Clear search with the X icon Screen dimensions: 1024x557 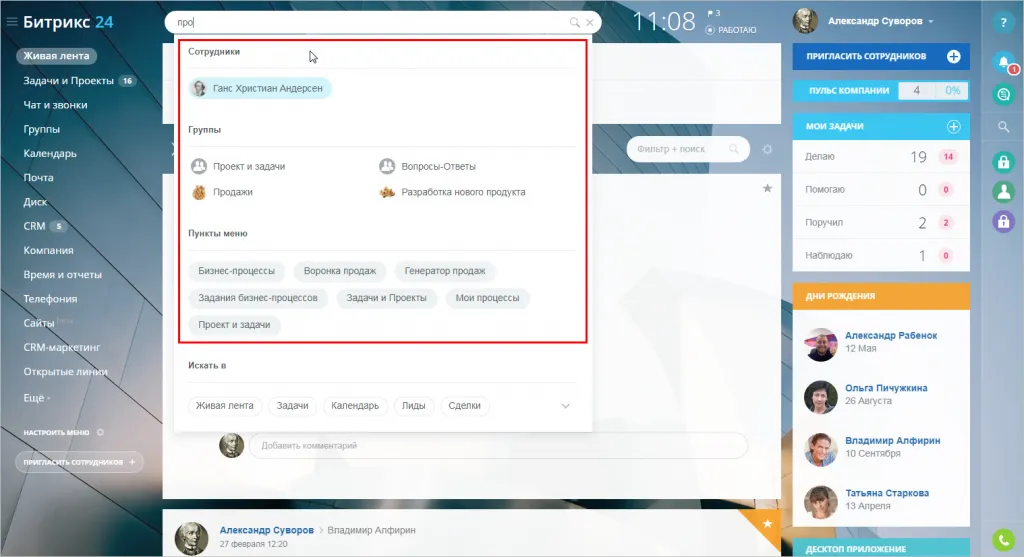[590, 22]
